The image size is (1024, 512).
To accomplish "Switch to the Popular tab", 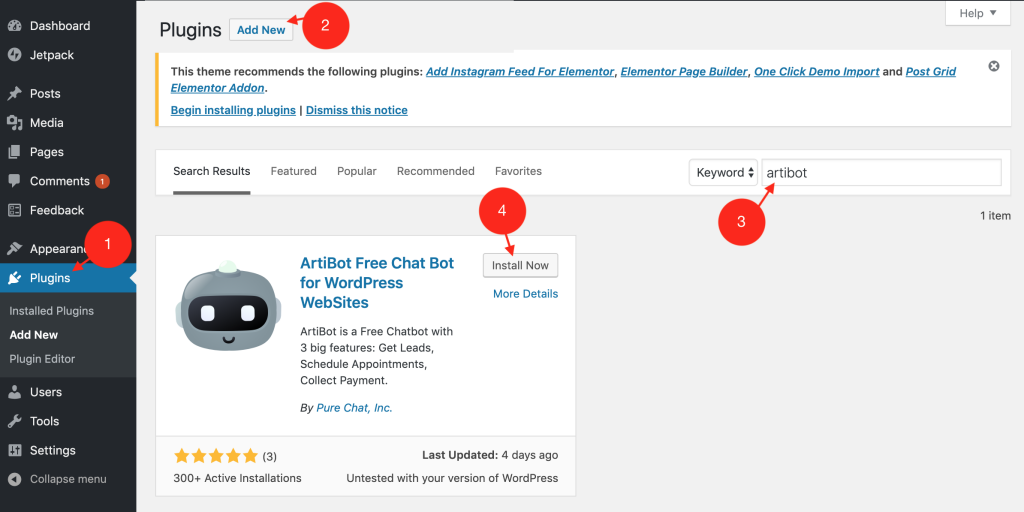I will point(357,171).
